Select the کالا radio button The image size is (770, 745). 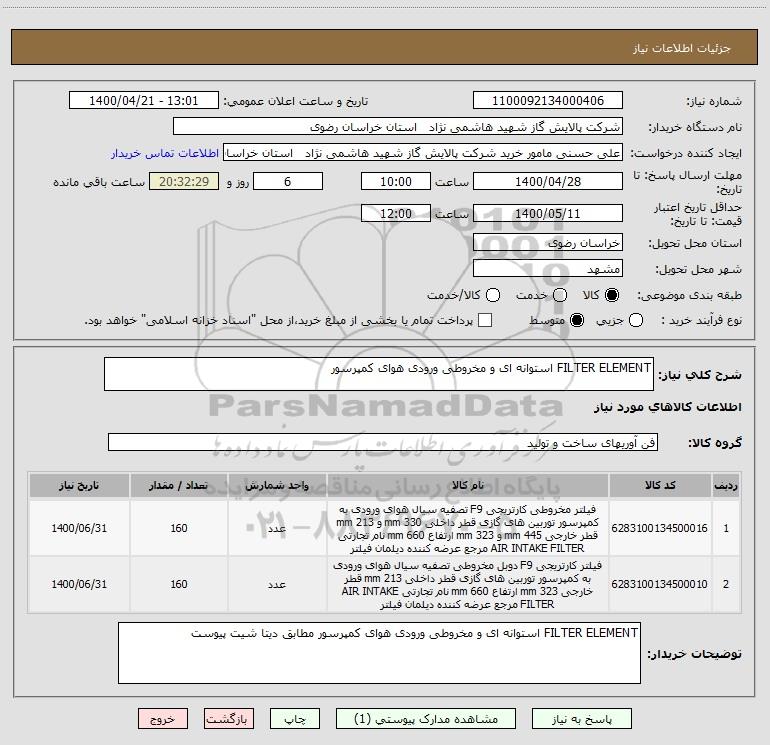[x=612, y=295]
